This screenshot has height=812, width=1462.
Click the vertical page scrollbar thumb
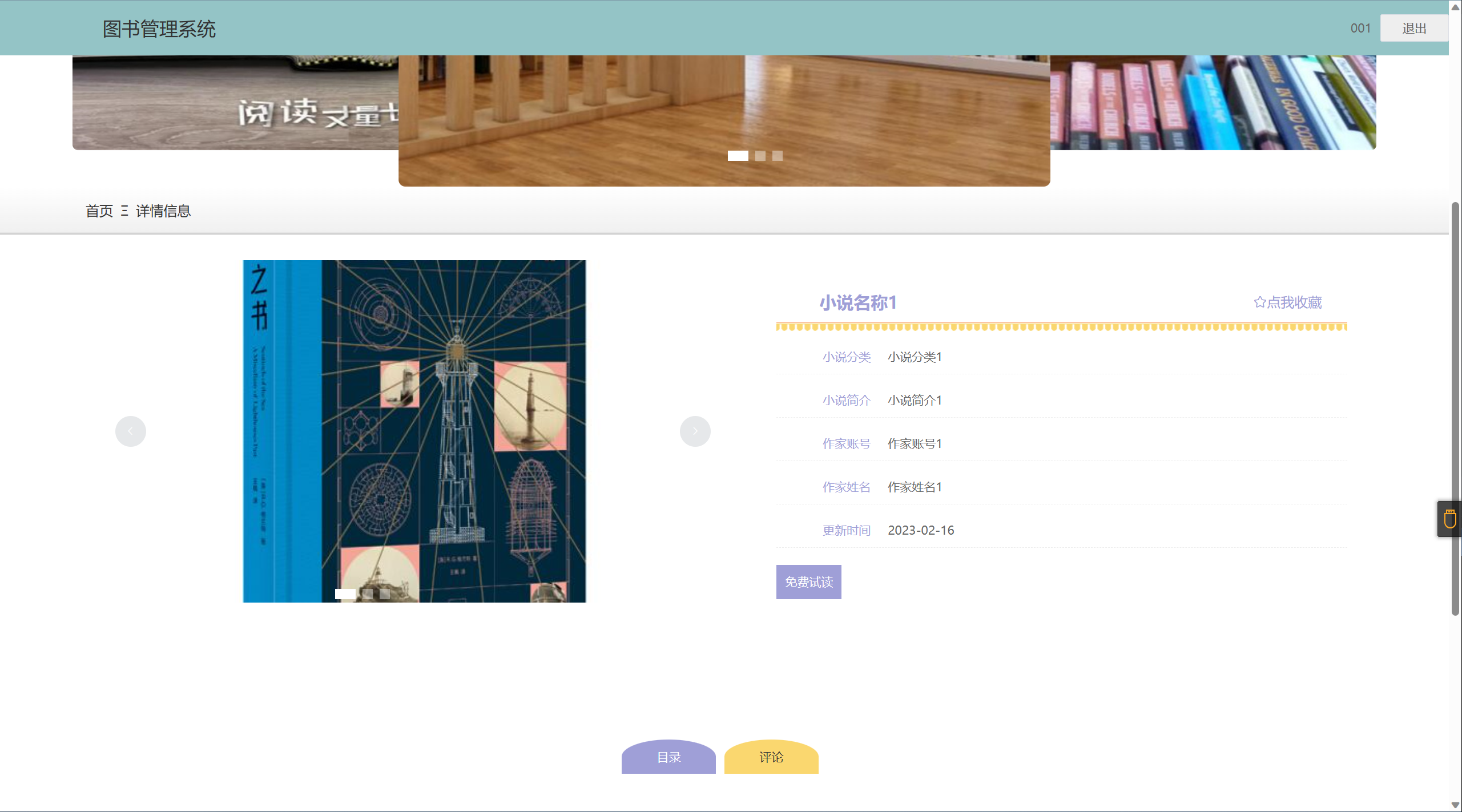[x=1455, y=408]
